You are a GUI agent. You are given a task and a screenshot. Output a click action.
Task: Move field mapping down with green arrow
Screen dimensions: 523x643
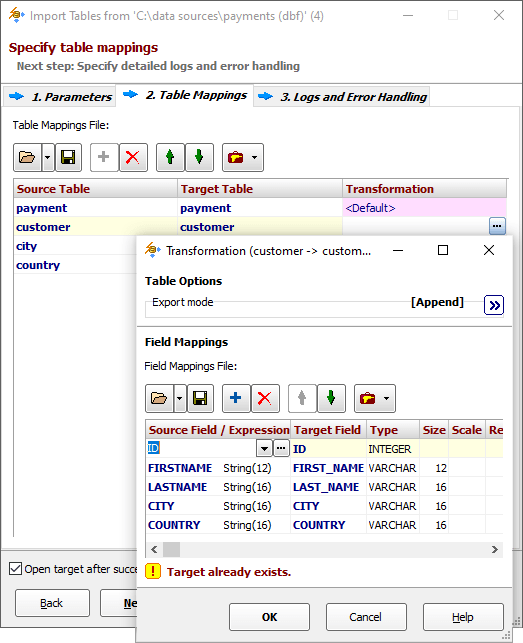(331, 398)
